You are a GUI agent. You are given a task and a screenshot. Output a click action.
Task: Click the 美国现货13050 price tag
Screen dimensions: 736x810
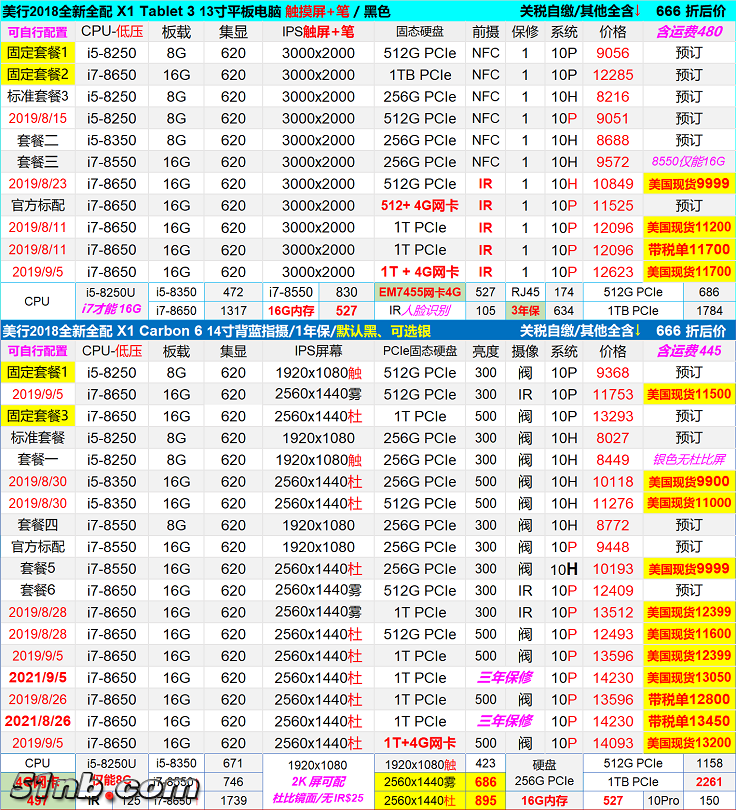pos(688,677)
